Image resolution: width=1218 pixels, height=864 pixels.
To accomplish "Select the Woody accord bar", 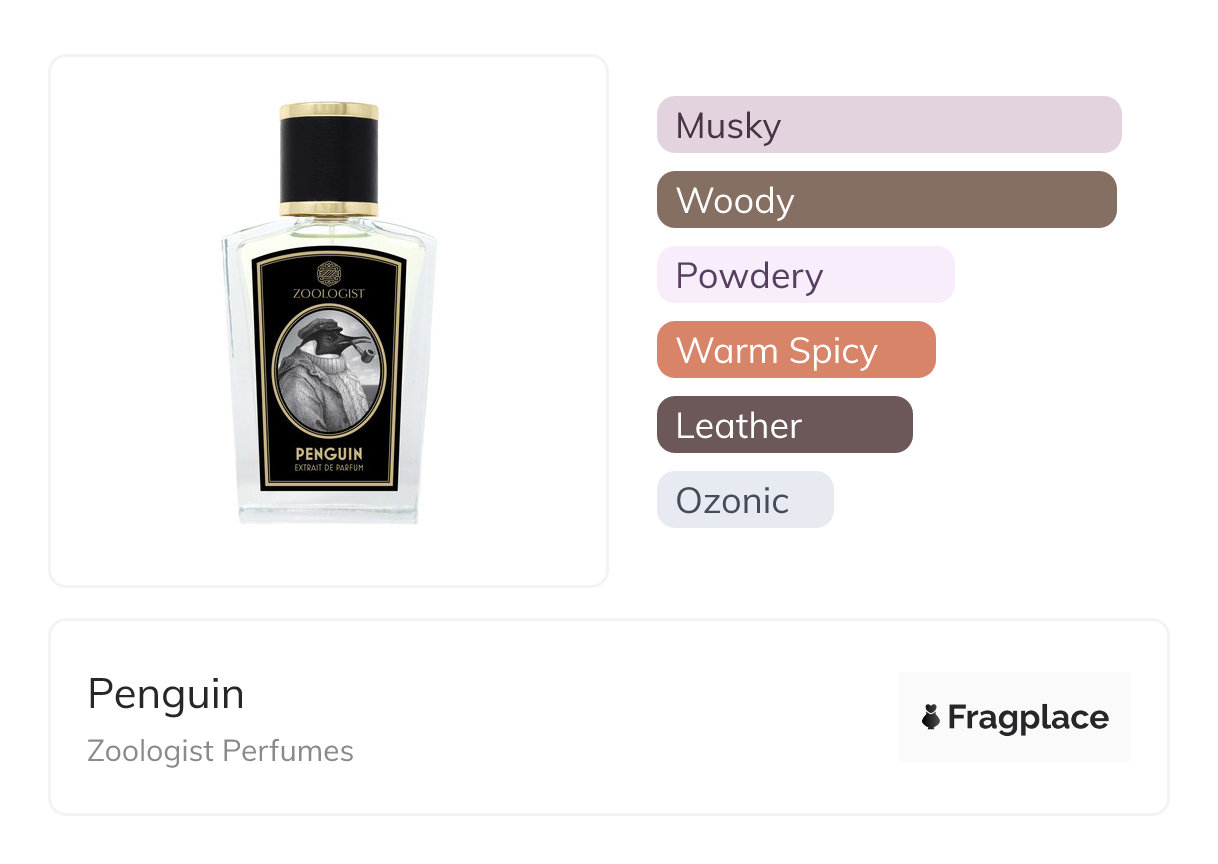I will pyautogui.click(x=886, y=200).
